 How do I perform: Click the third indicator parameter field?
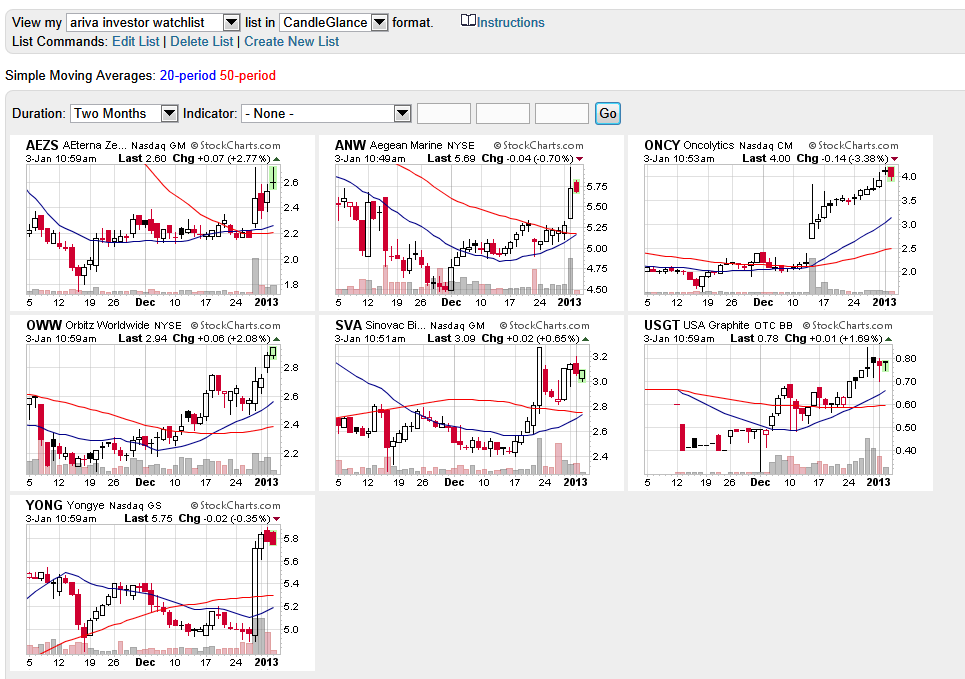click(x=562, y=113)
